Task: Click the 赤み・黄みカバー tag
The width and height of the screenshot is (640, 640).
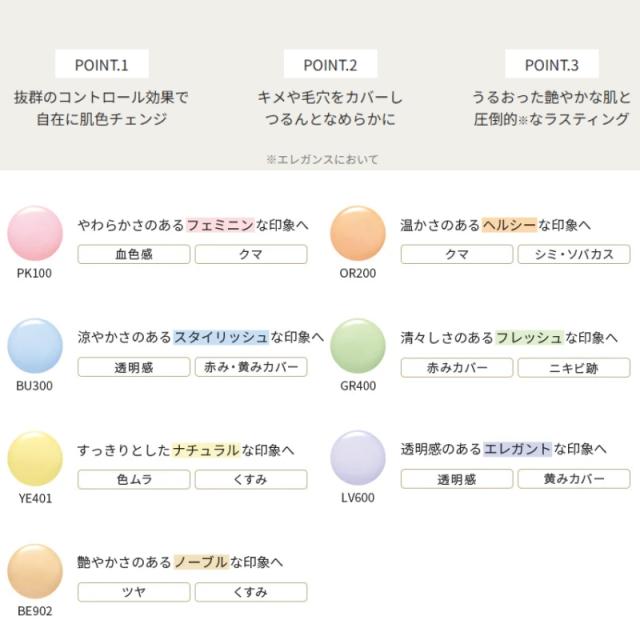Action: point(251,367)
